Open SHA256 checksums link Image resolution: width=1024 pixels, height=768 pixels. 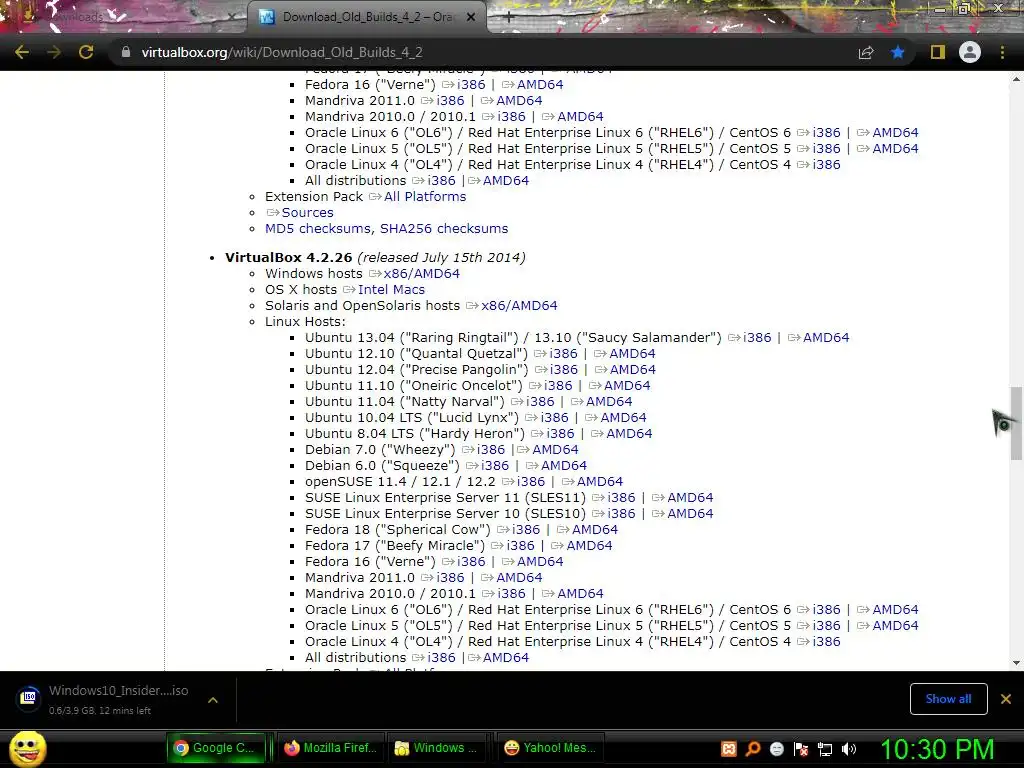point(444,229)
